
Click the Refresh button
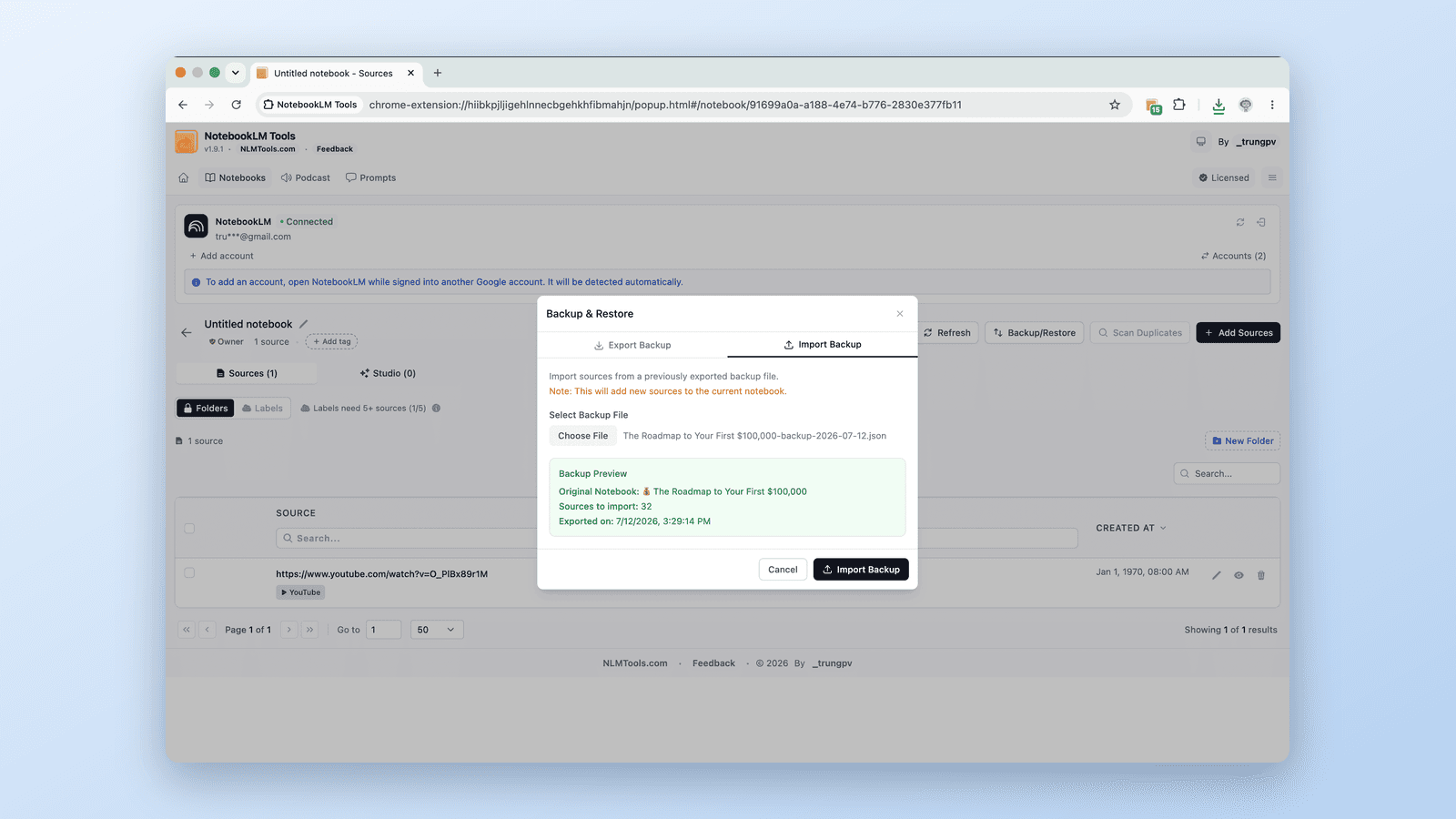click(947, 333)
